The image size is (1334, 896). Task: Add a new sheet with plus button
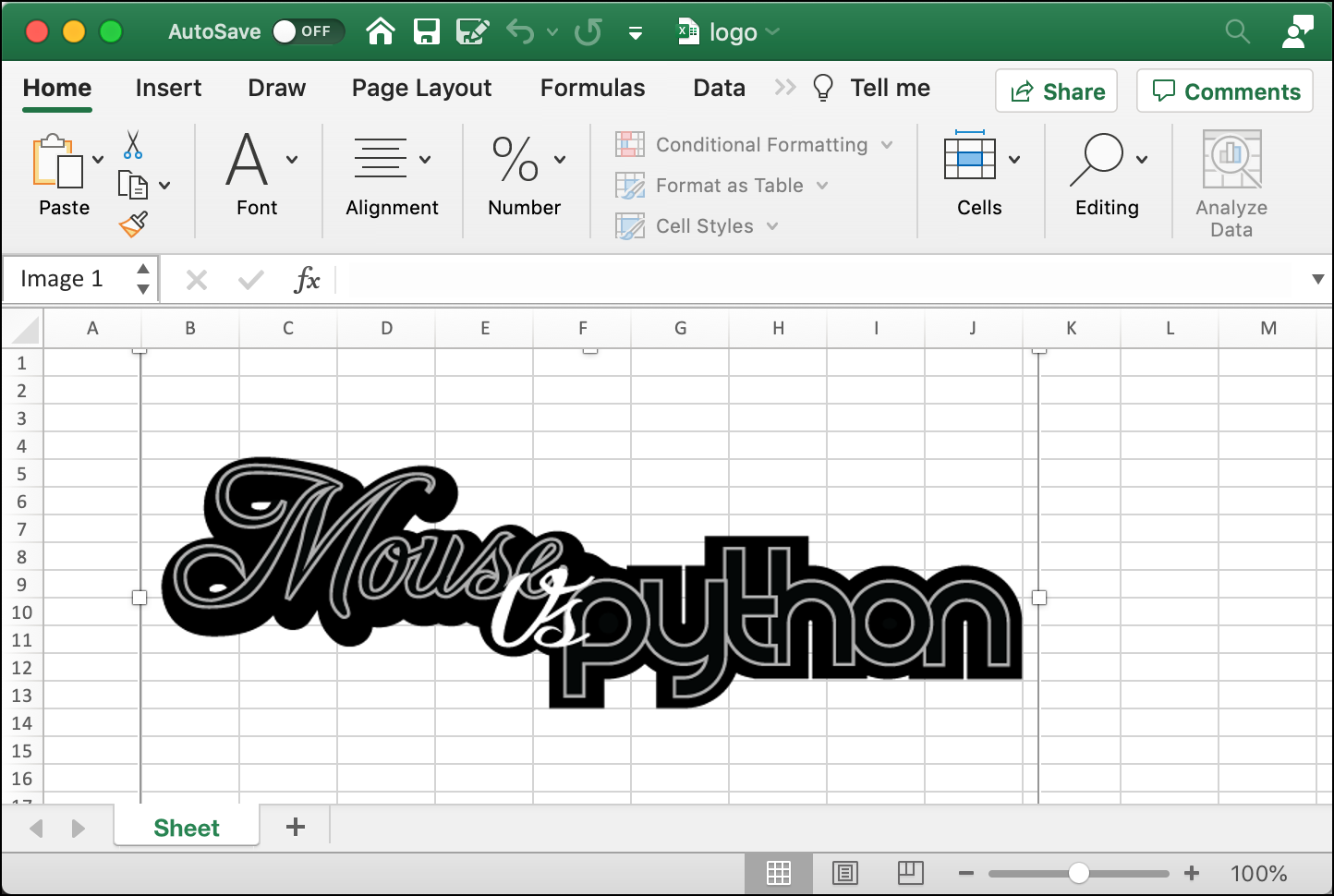point(296,827)
